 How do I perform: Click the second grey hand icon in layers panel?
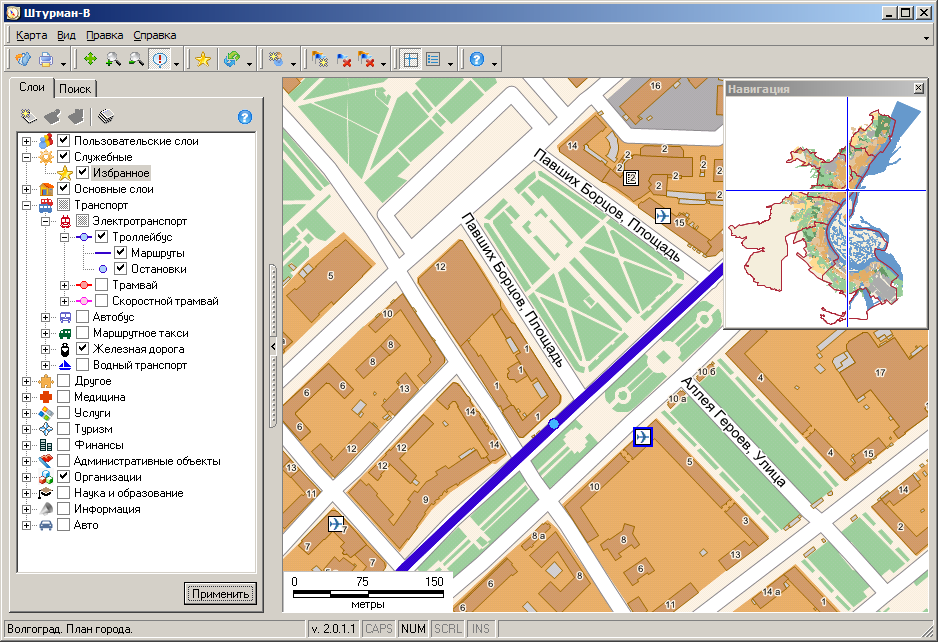pos(76,116)
